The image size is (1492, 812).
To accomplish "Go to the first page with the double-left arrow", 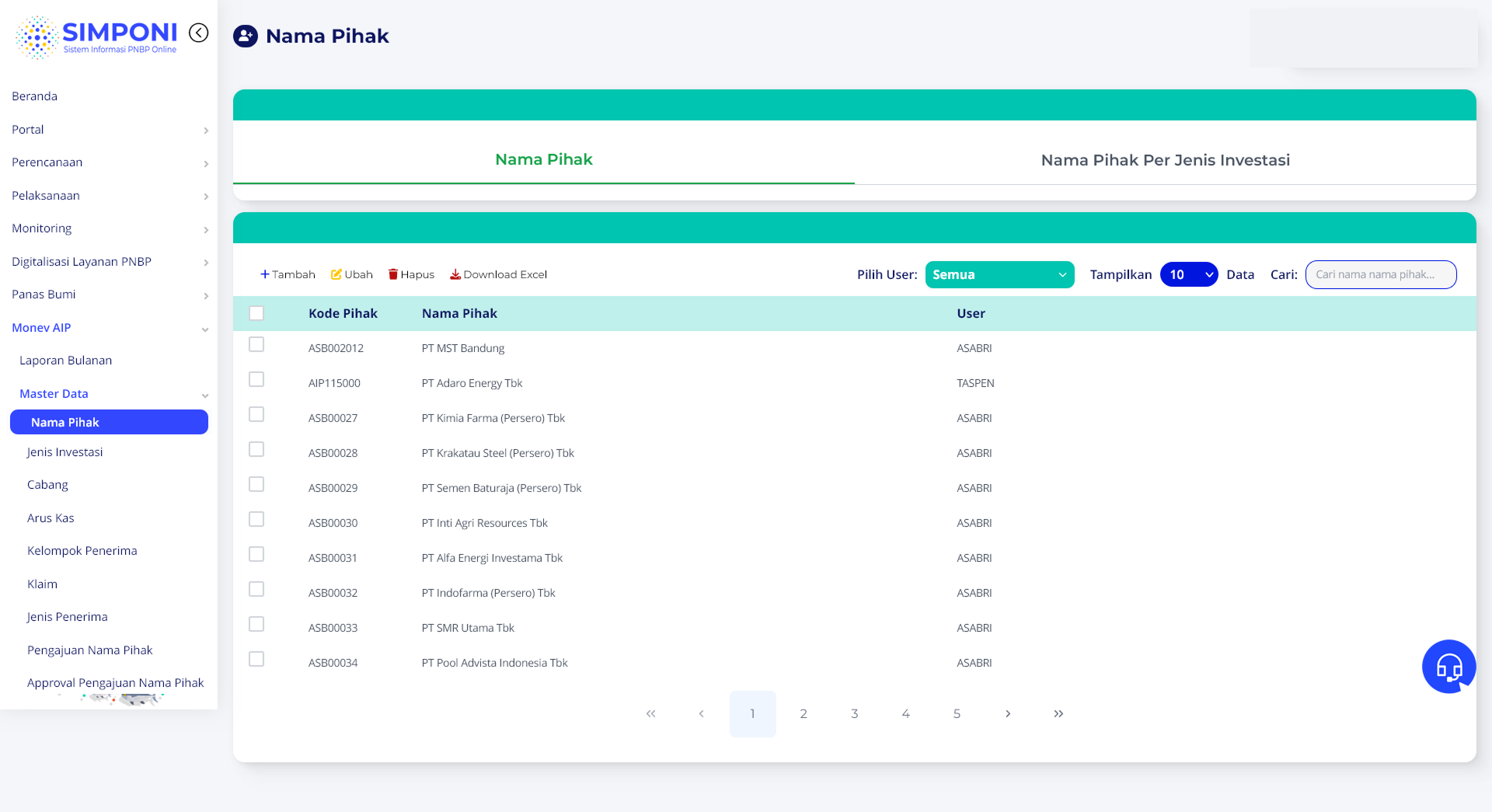I will click(x=651, y=713).
